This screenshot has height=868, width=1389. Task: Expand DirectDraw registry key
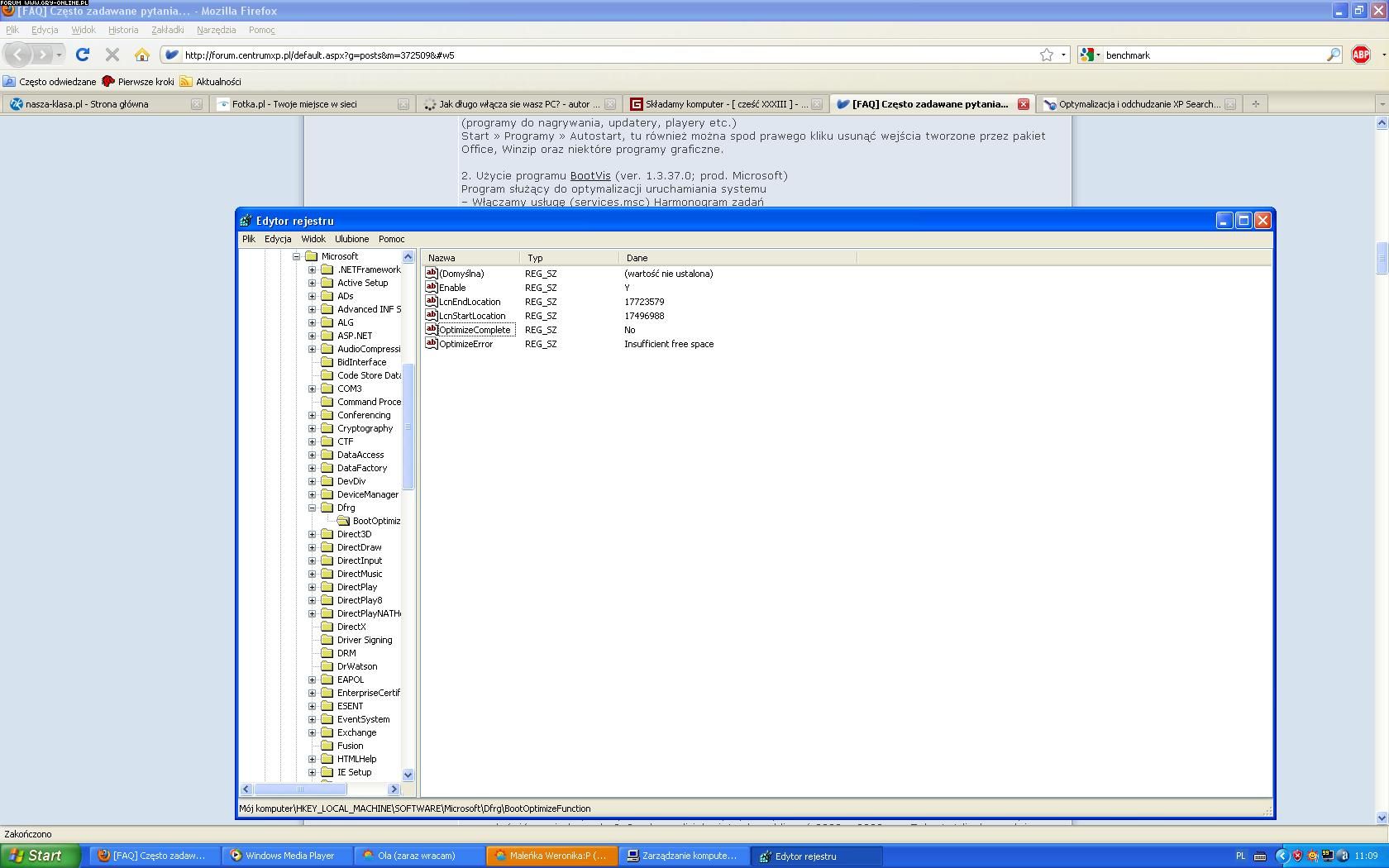(x=312, y=547)
